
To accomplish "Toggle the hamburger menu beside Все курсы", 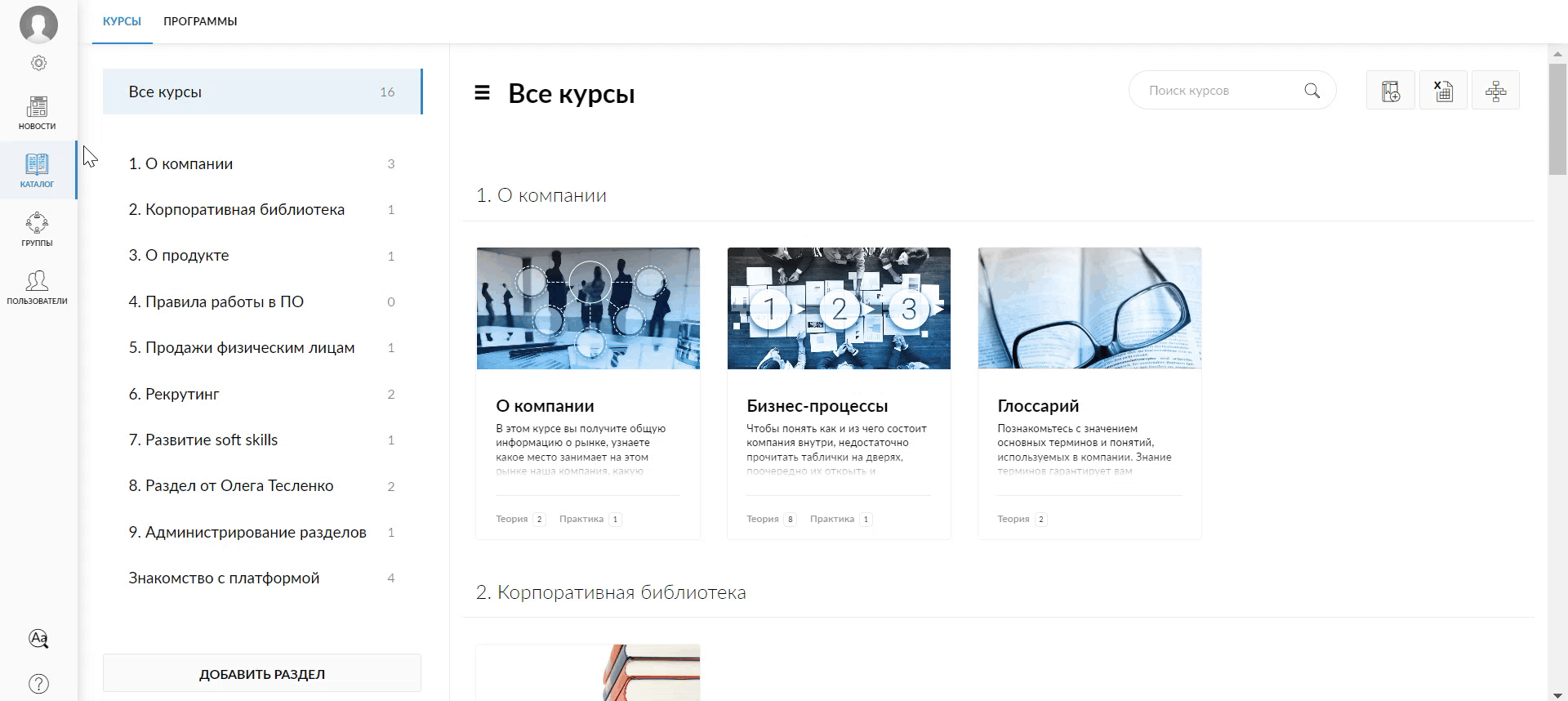I will click(x=483, y=93).
